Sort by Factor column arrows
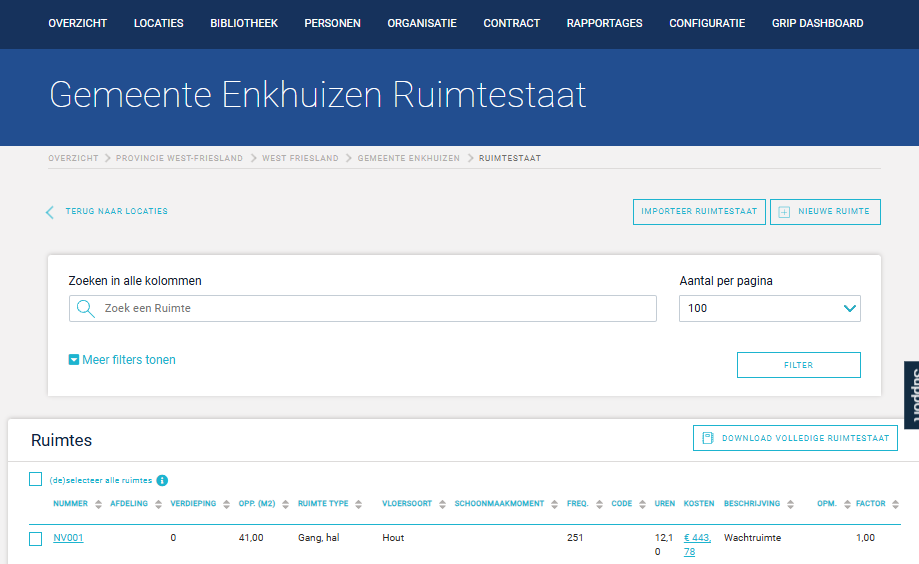 [896, 504]
